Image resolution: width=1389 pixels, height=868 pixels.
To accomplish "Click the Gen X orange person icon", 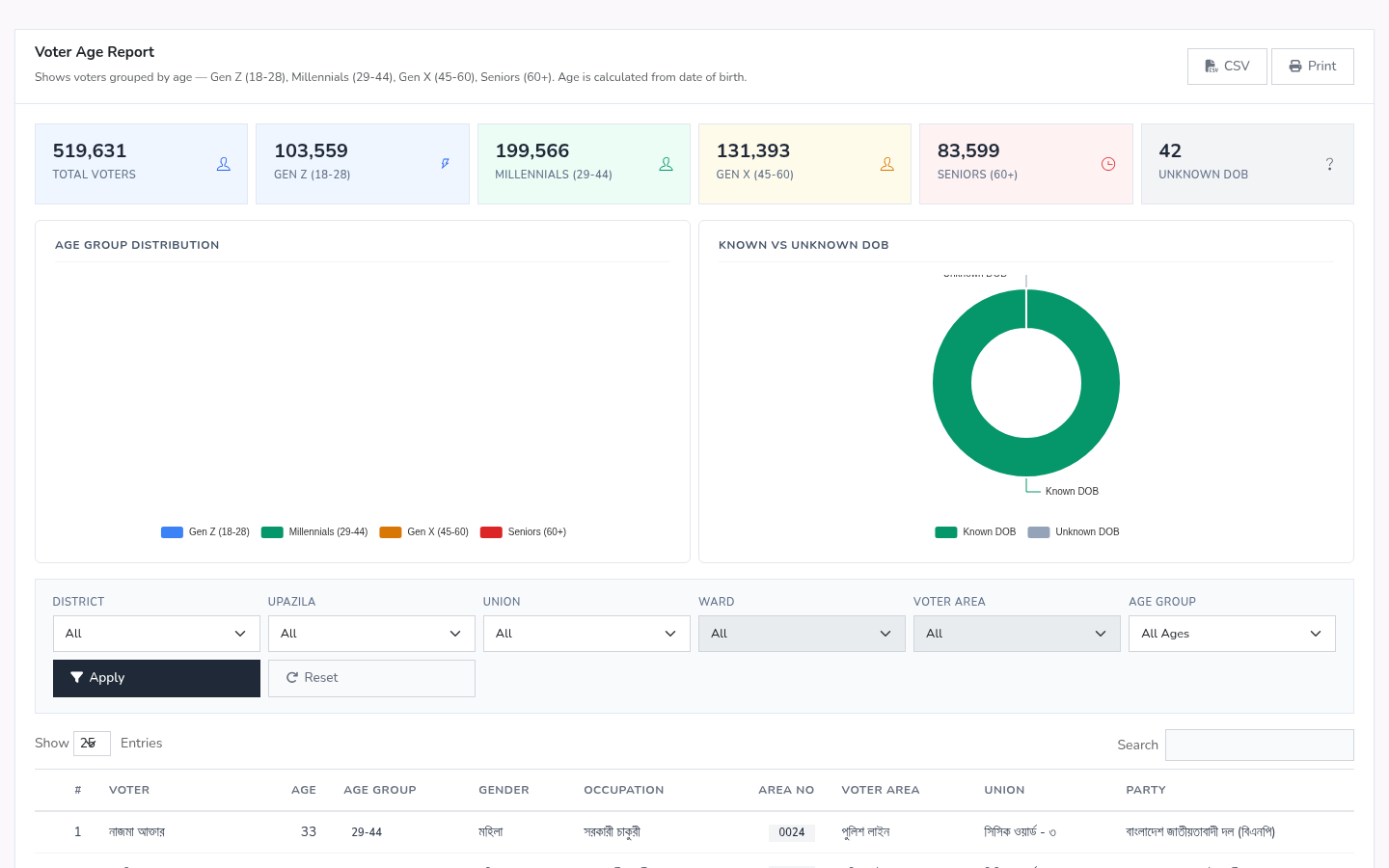I will point(886,164).
